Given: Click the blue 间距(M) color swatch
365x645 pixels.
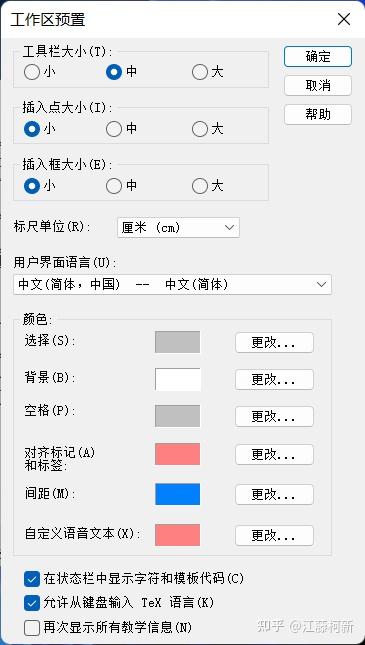Looking at the screenshot, I should pyautogui.click(x=178, y=494).
